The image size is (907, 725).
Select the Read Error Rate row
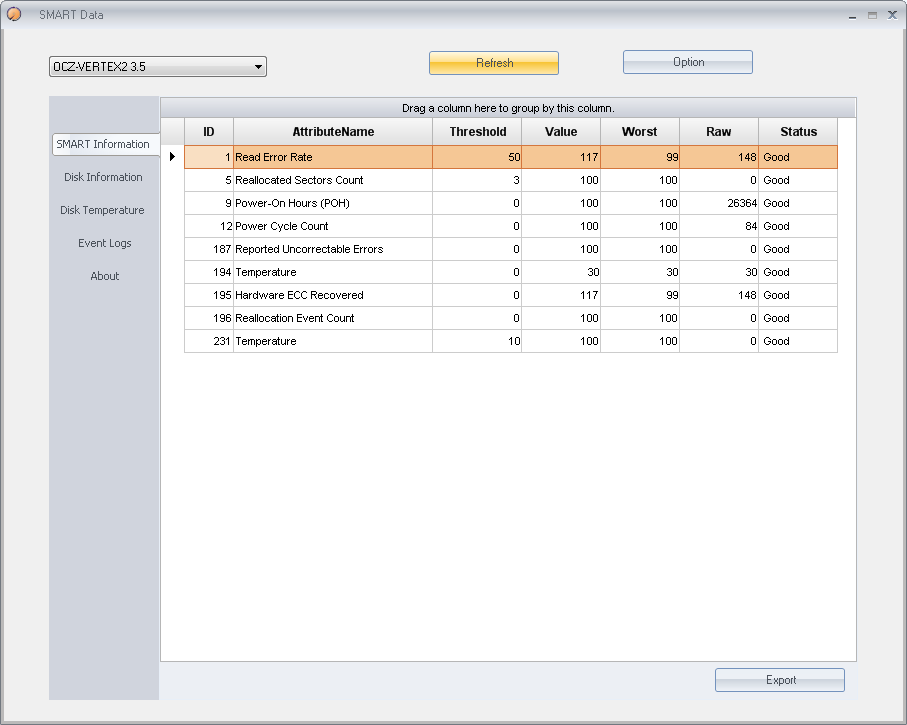[x=511, y=157]
